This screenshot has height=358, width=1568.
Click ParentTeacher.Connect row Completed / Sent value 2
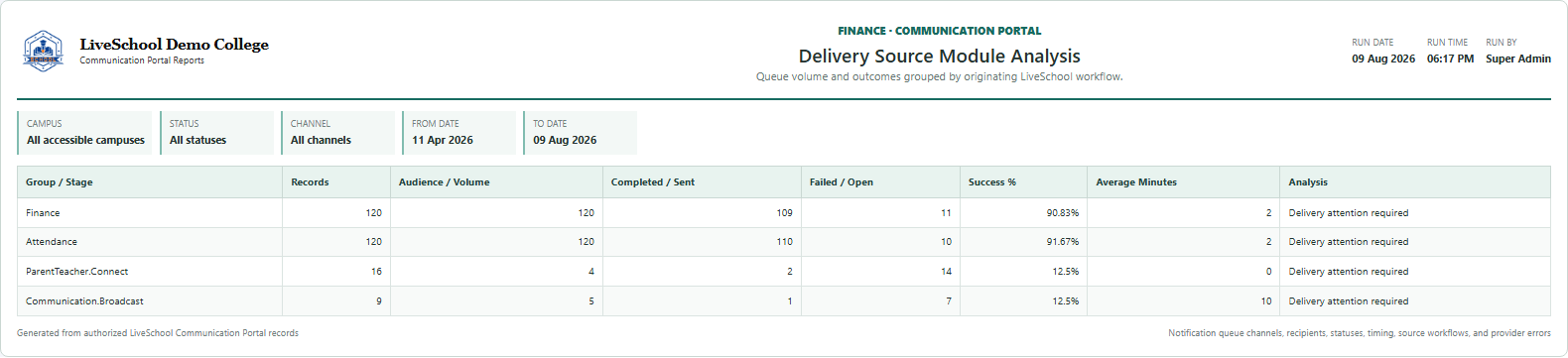click(x=790, y=272)
